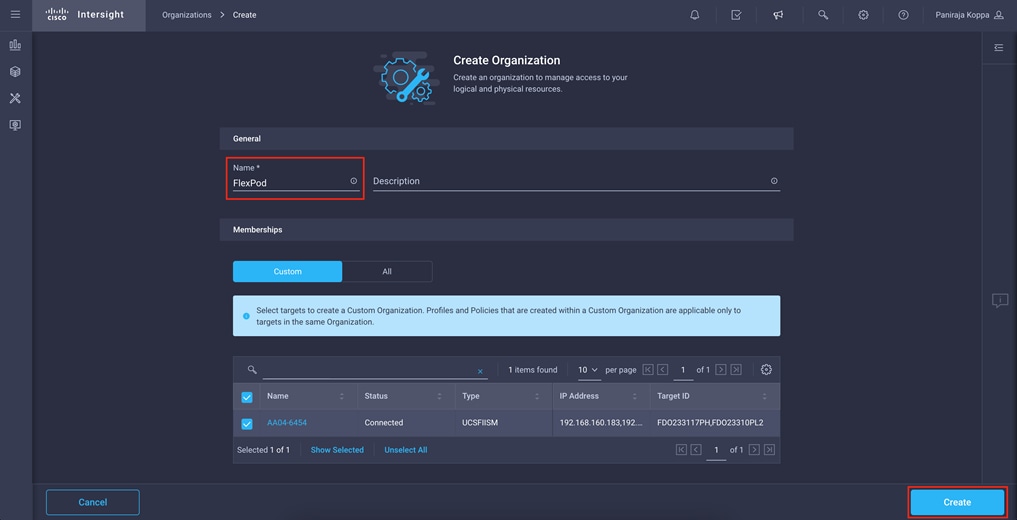Image resolution: width=1017 pixels, height=520 pixels.
Task: Click the Cancel button
Action: 93,502
